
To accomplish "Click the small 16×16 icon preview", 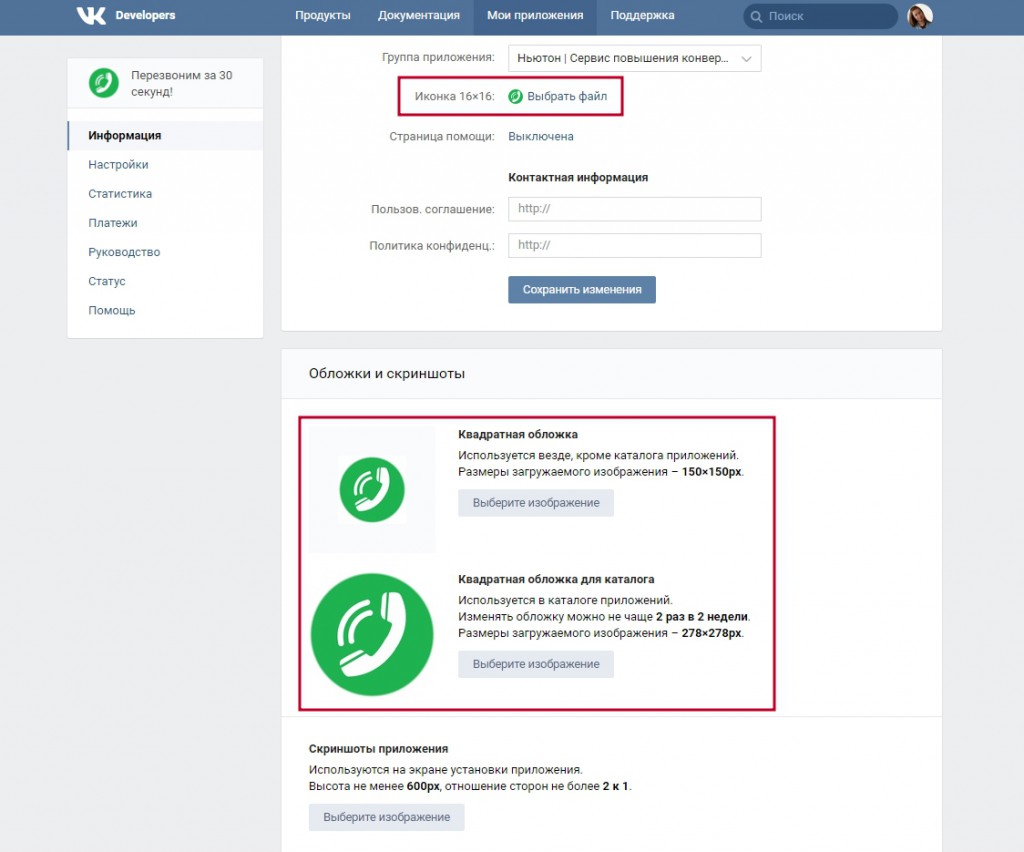I will pos(515,97).
